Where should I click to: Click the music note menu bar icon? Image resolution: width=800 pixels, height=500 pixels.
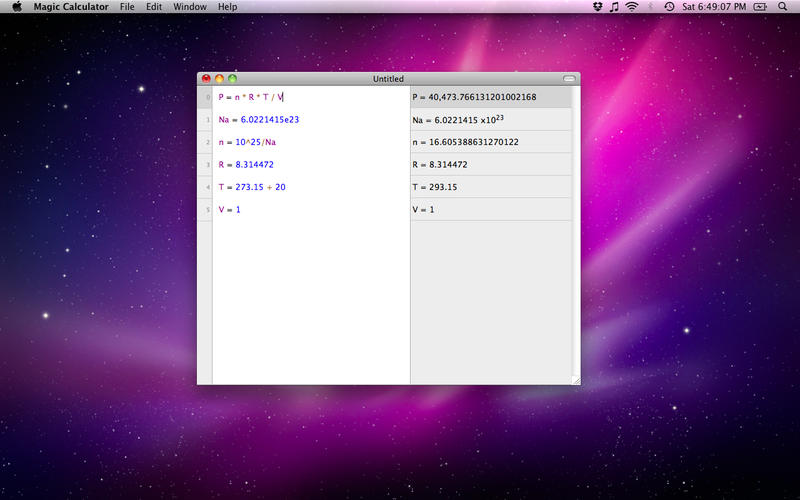pyautogui.click(x=614, y=7)
